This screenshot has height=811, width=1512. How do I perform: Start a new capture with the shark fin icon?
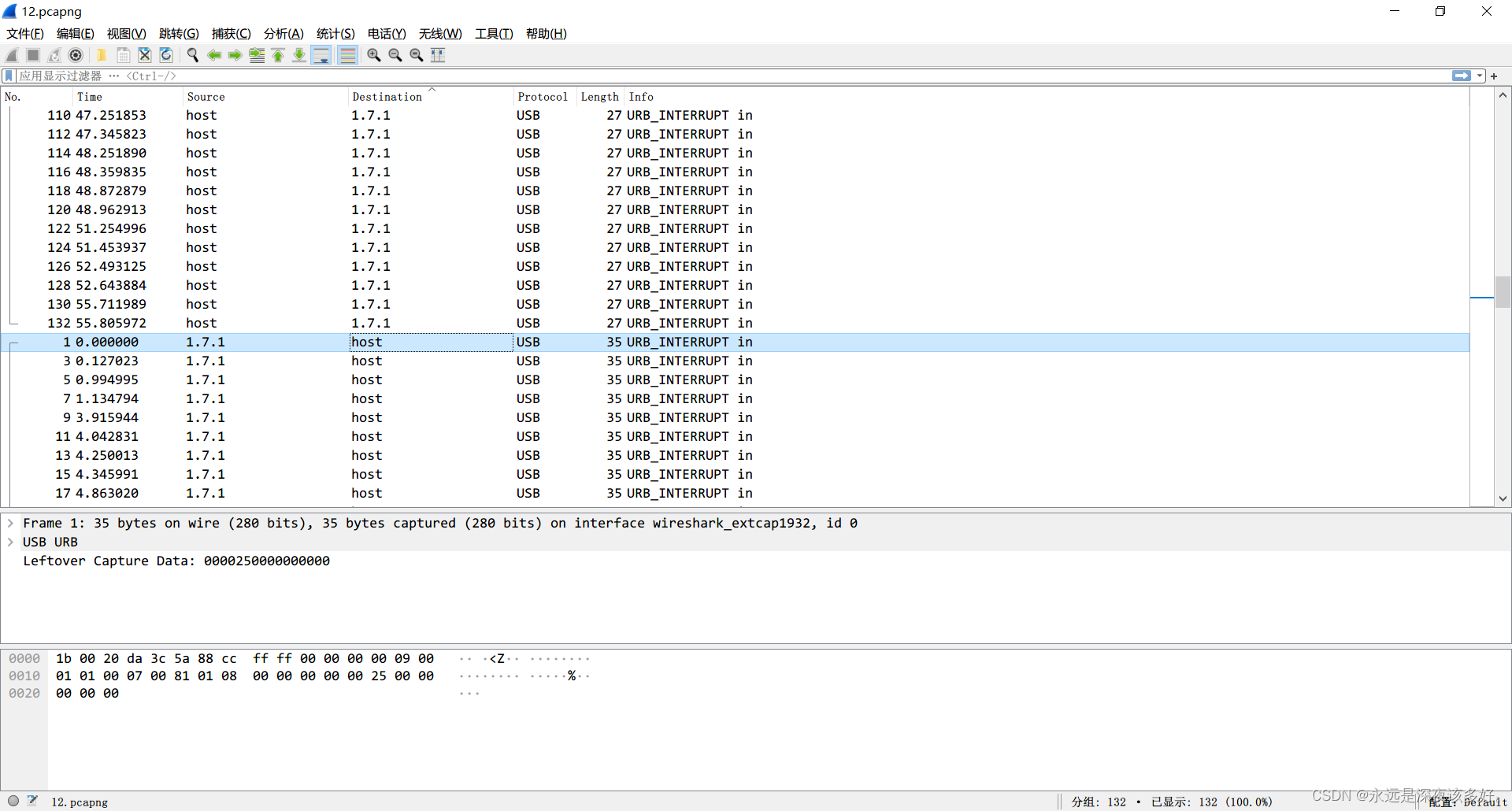pos(11,55)
